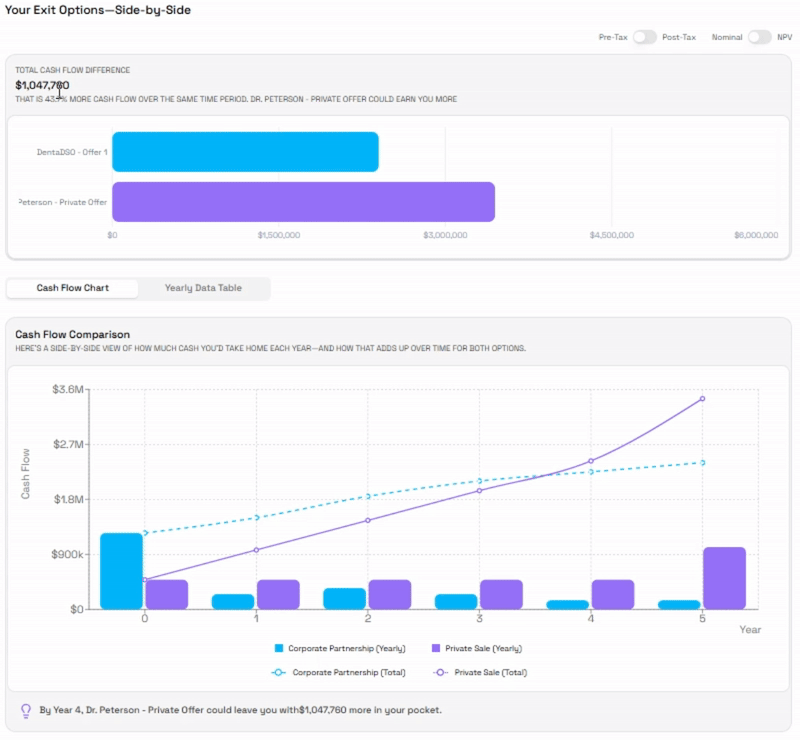
Task: Click the 'Post-Tax' label
Action: click(679, 37)
